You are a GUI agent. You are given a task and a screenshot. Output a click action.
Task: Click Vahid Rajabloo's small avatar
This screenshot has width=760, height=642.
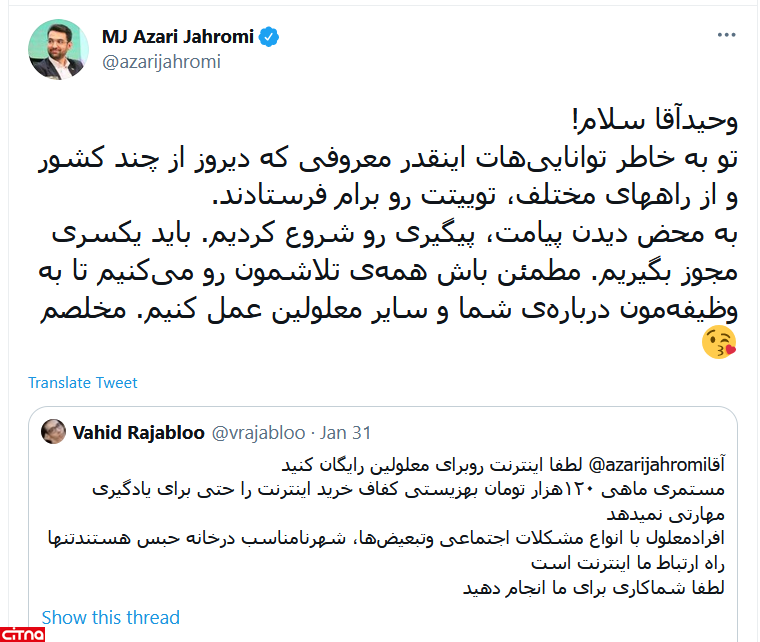(54, 433)
